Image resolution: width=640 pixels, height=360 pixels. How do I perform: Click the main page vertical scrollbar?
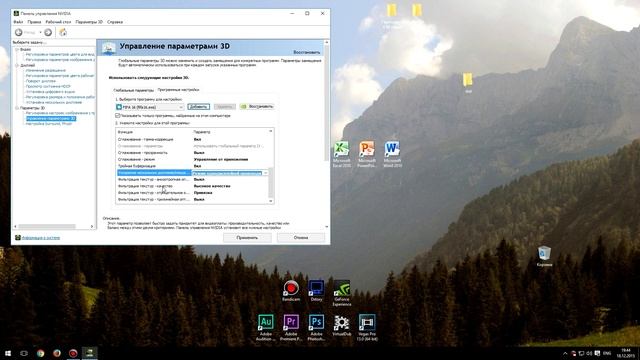326,102
